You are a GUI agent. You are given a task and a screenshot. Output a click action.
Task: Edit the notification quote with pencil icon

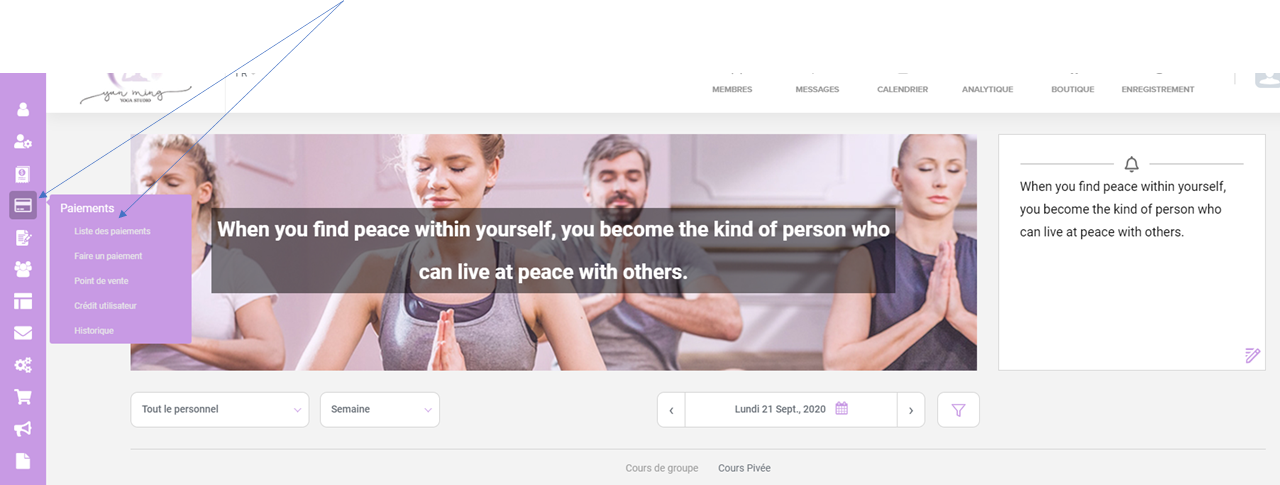[x=1253, y=355]
